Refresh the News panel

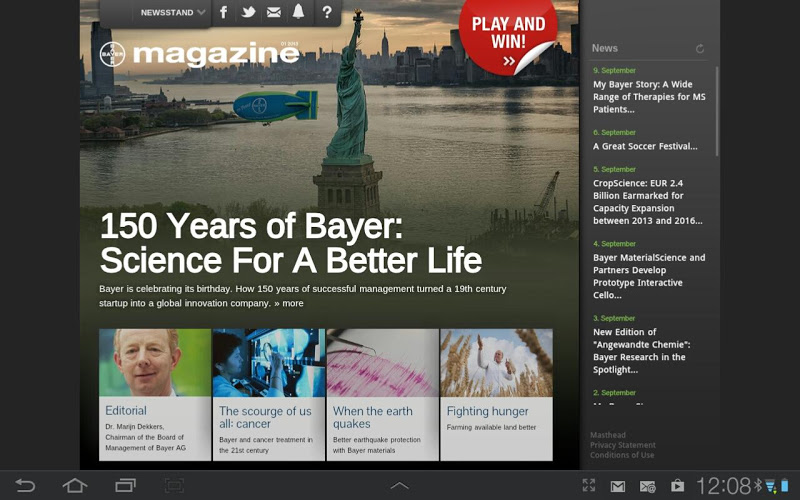[700, 48]
